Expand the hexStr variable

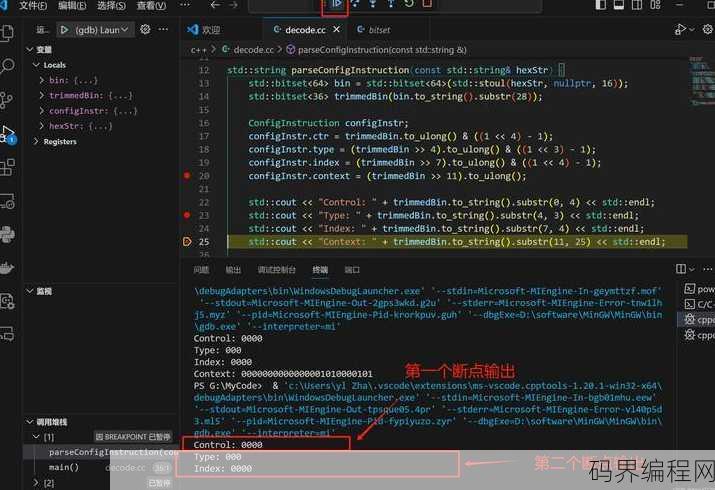[x=42, y=126]
